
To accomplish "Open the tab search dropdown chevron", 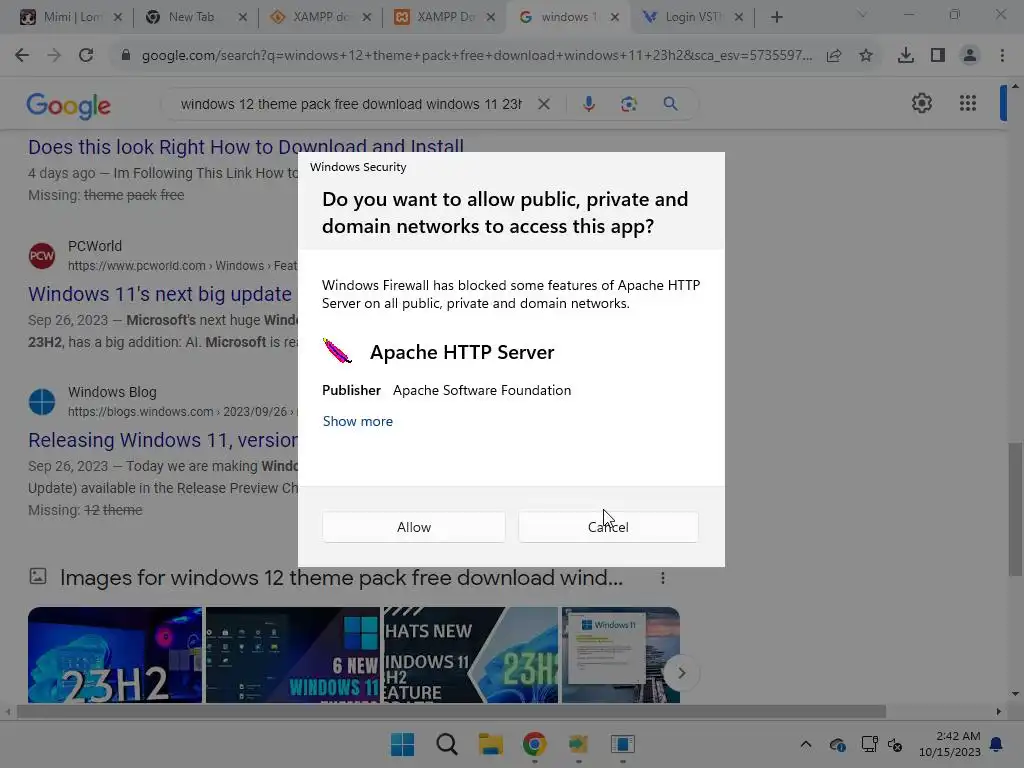I will 862,14.
